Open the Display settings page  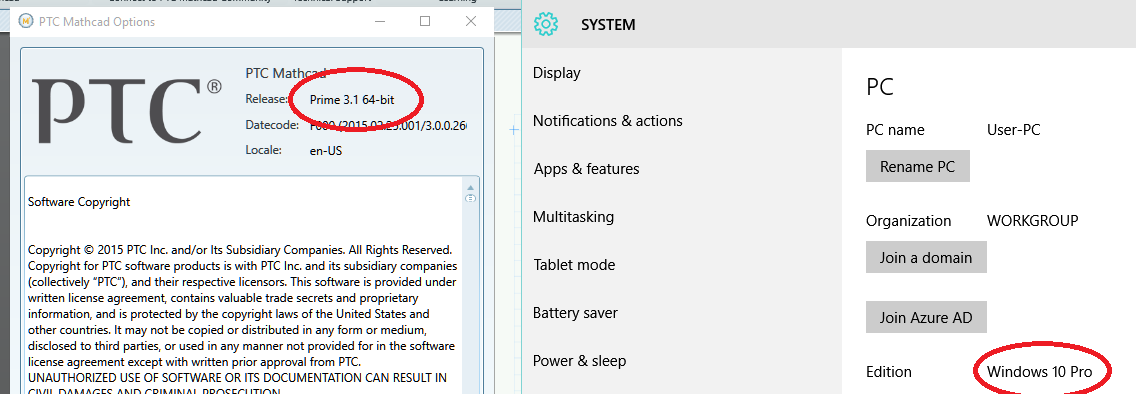[556, 72]
